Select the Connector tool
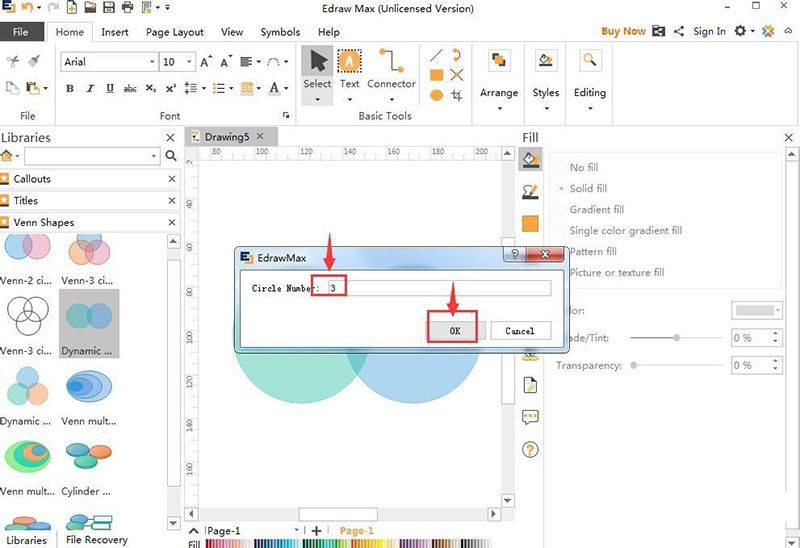Screen dimensions: 800x548 [391, 63]
